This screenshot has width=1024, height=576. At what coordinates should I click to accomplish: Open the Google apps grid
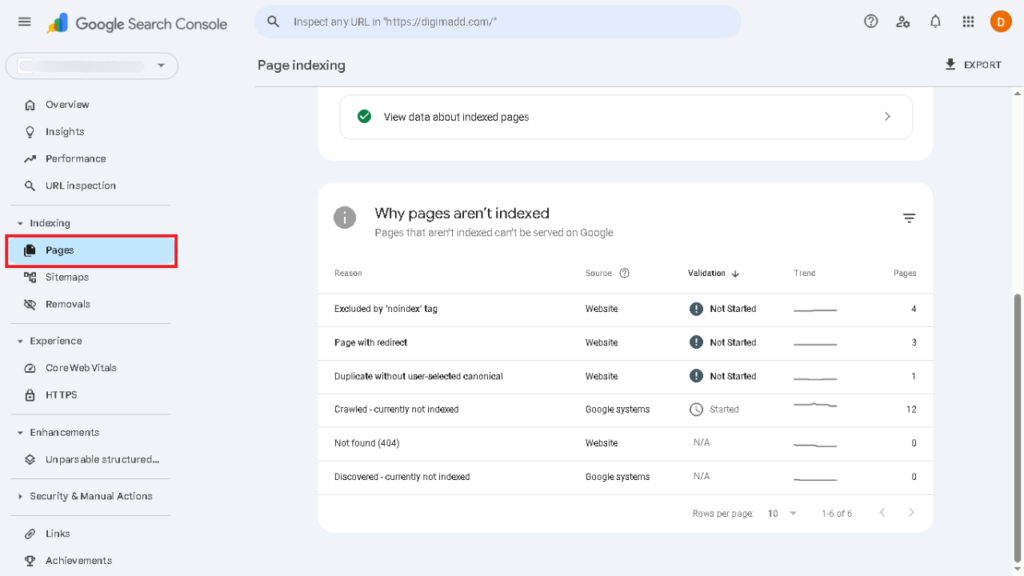[967, 22]
